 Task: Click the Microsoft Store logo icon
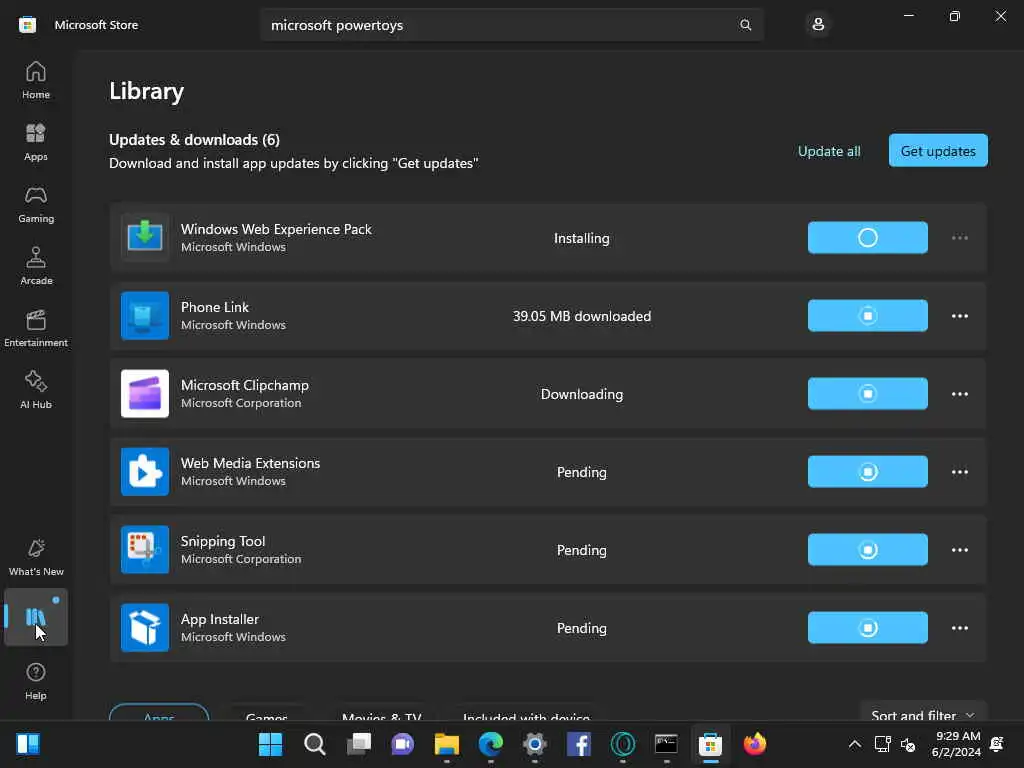click(27, 25)
